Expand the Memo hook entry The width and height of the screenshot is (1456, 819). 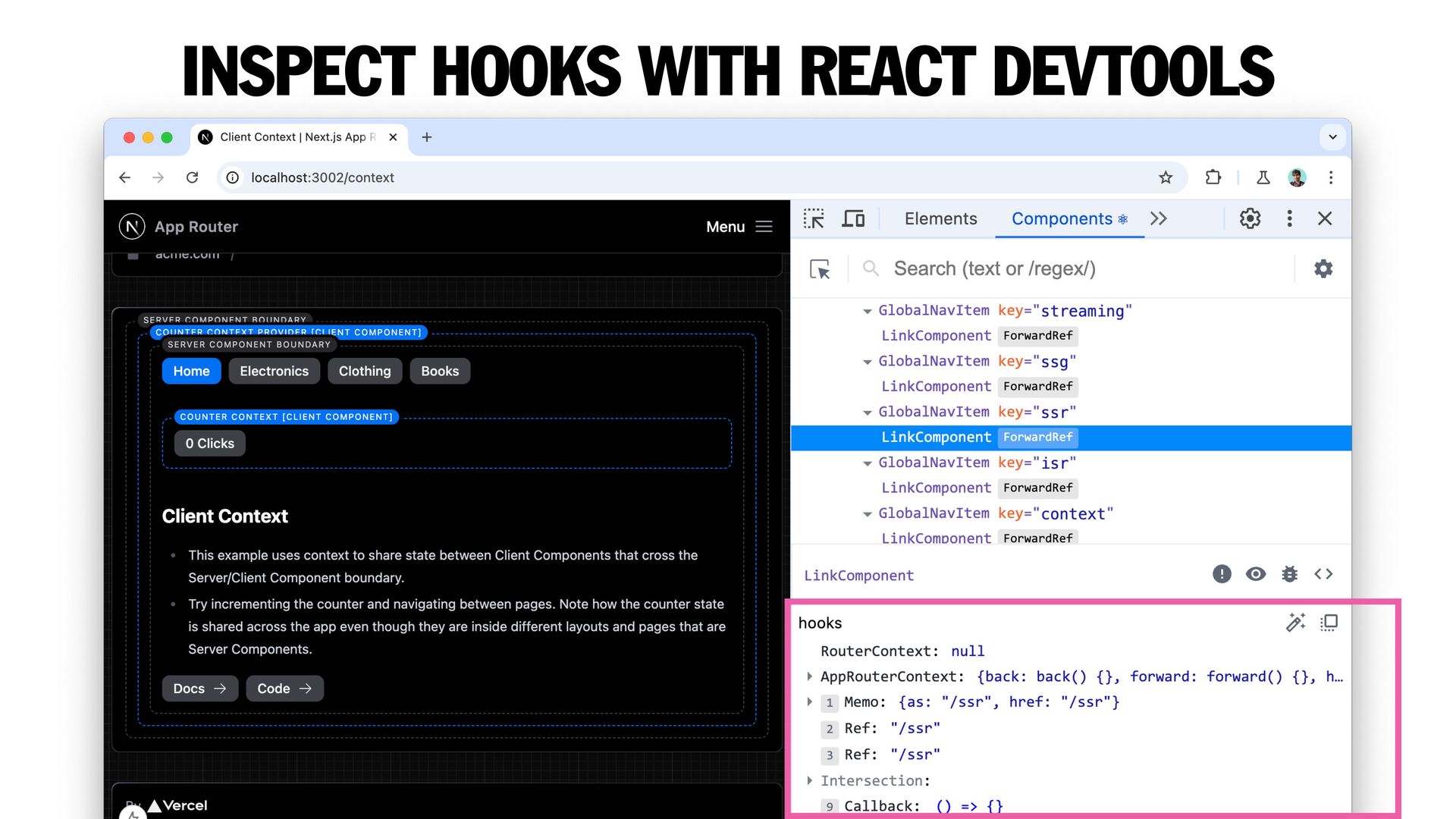pos(809,702)
